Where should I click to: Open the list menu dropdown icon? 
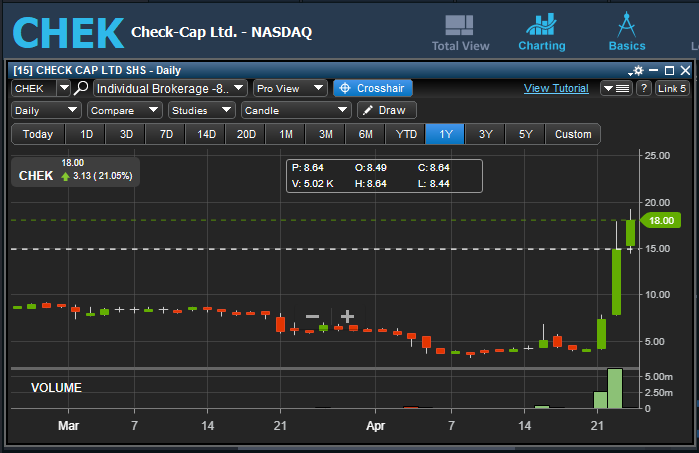coord(616,88)
